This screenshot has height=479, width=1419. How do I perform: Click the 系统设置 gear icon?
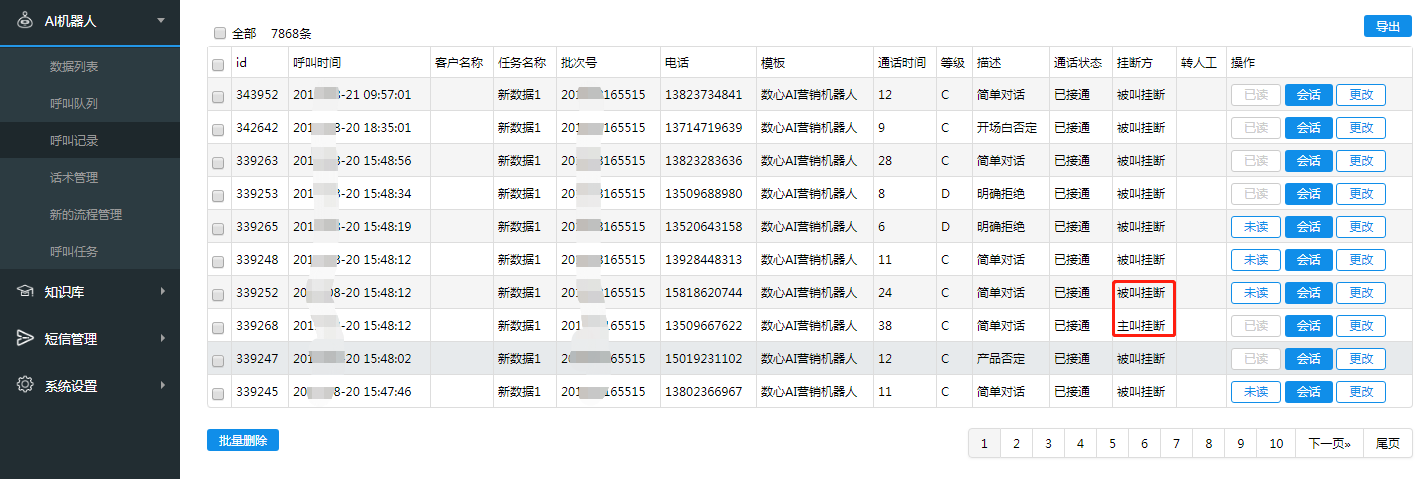click(25, 385)
